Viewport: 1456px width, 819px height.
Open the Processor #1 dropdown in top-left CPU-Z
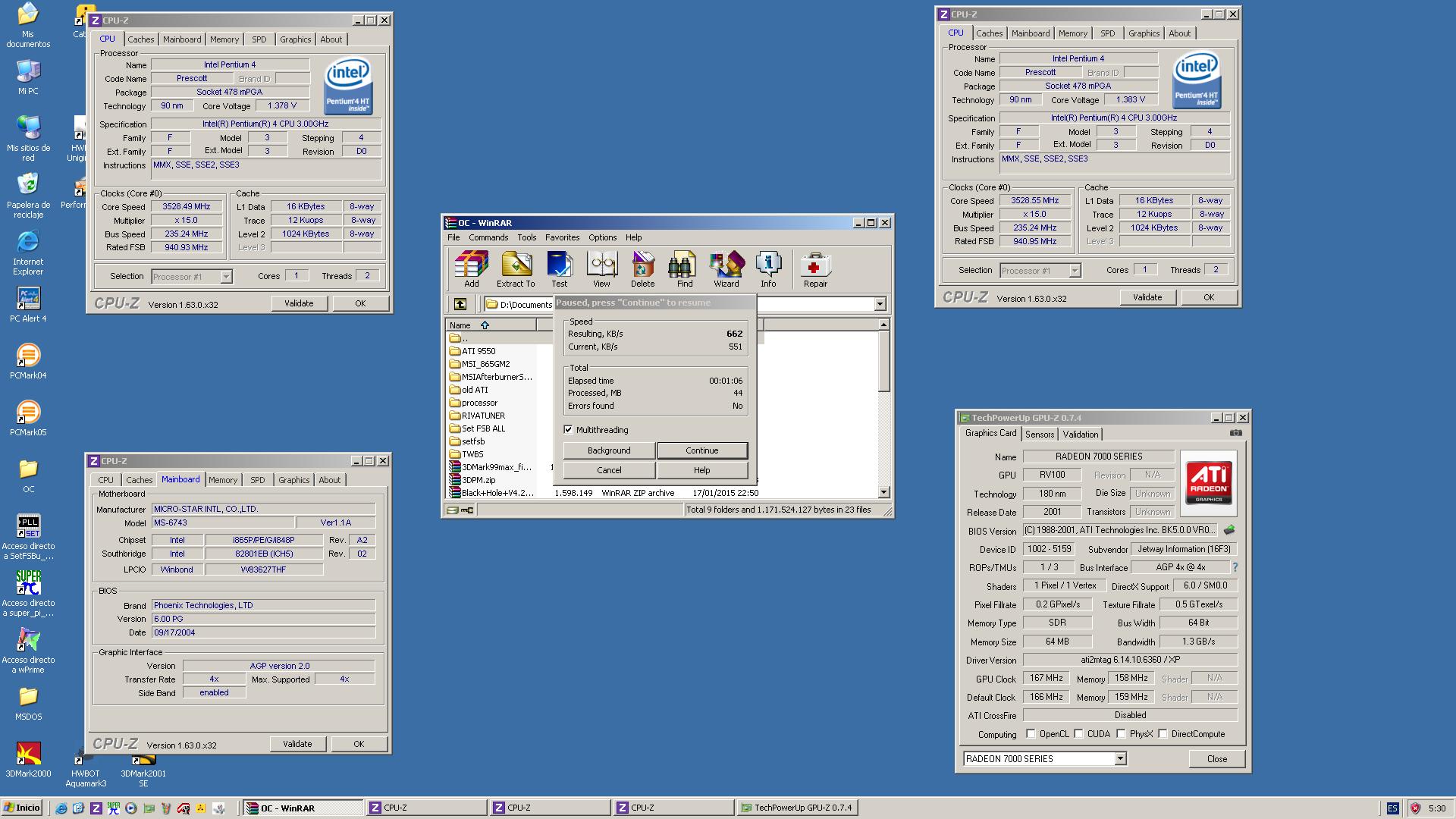(226, 277)
